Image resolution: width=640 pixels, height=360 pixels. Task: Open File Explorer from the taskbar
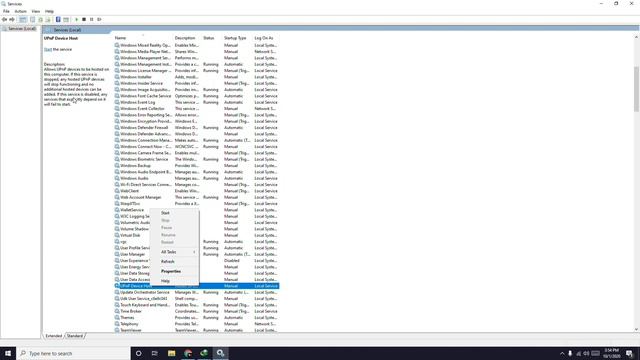pos(171,353)
